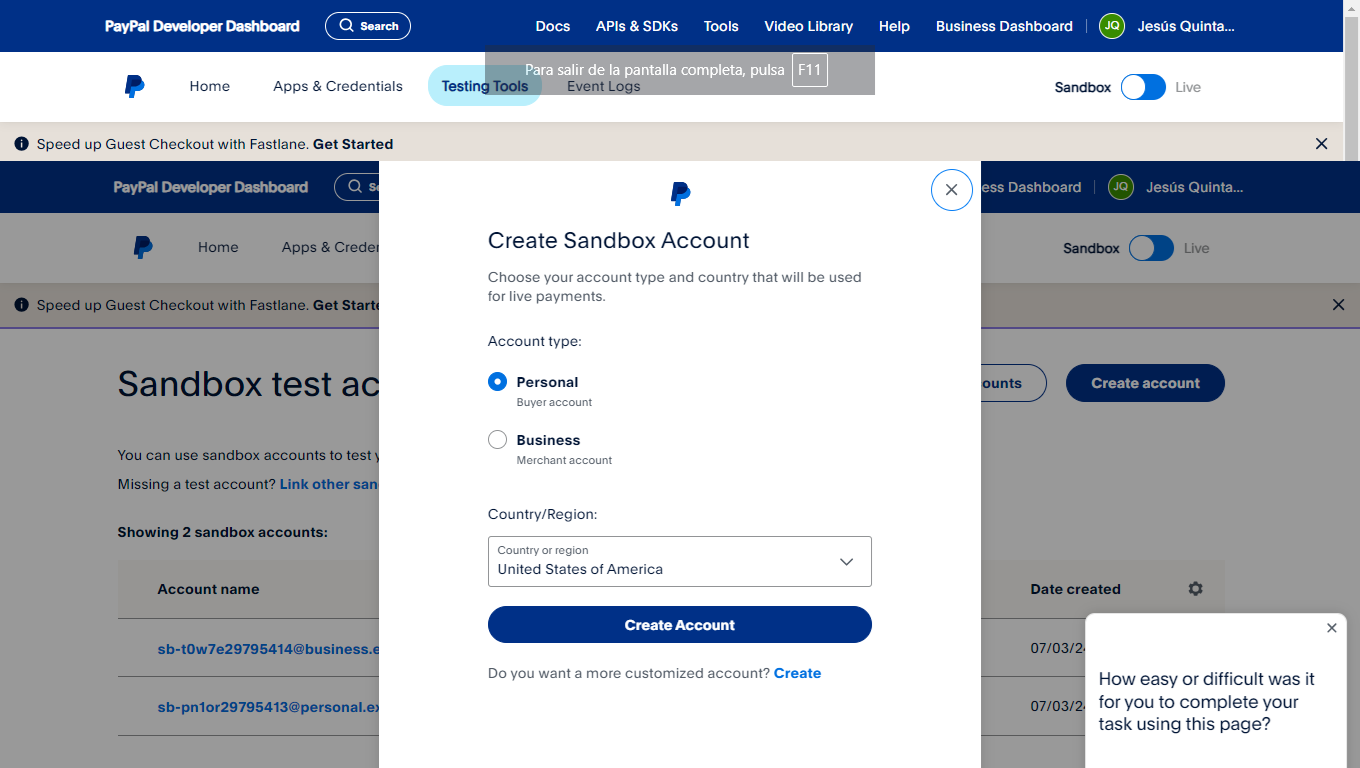Dismiss the lower Fastlane banner
Screen dimensions: 1360x768
1338,305
